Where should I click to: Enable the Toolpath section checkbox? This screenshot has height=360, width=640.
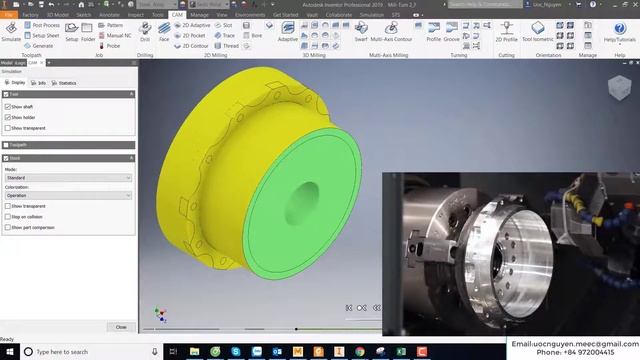coord(6,145)
